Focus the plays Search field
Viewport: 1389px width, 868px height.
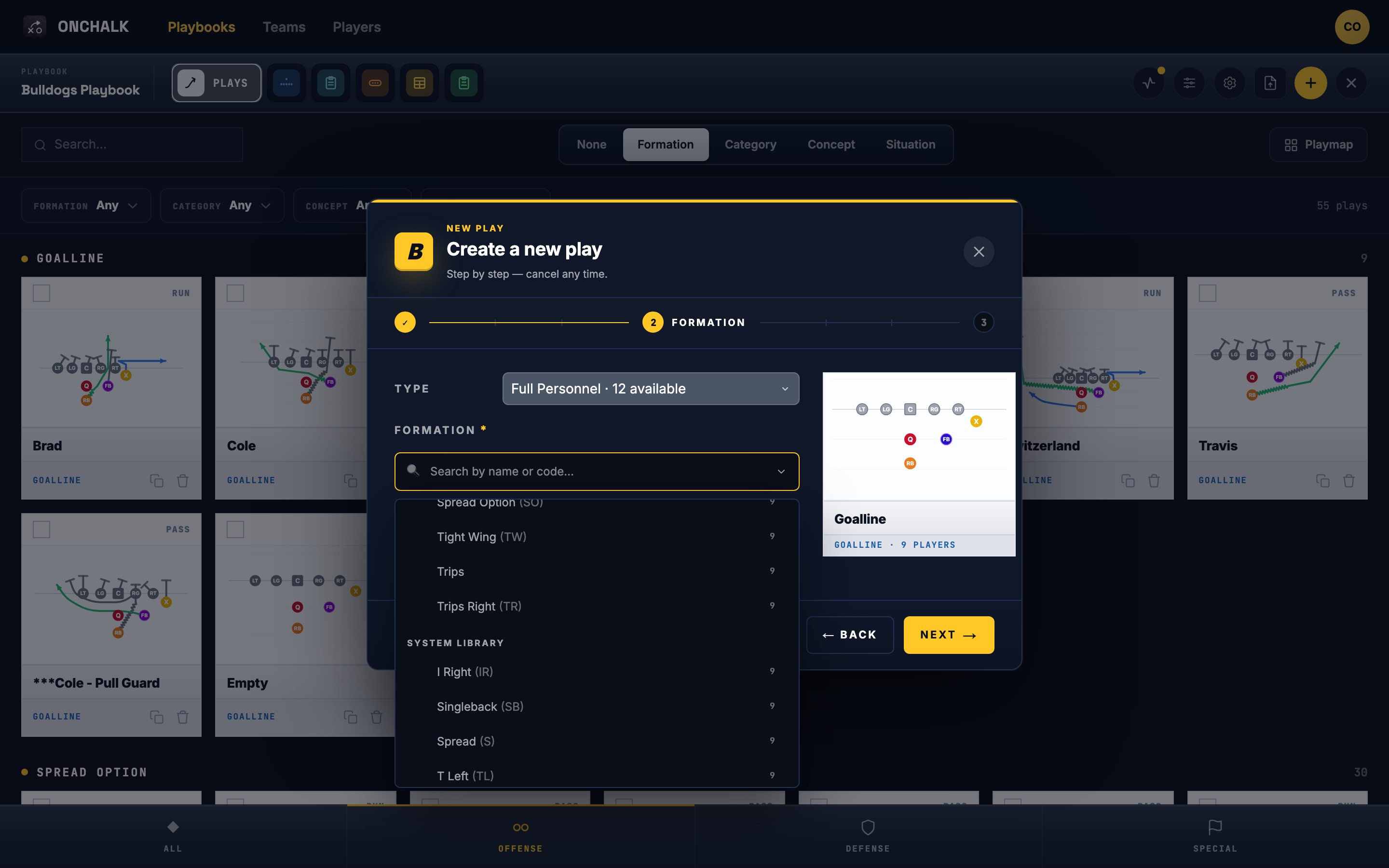(x=132, y=145)
